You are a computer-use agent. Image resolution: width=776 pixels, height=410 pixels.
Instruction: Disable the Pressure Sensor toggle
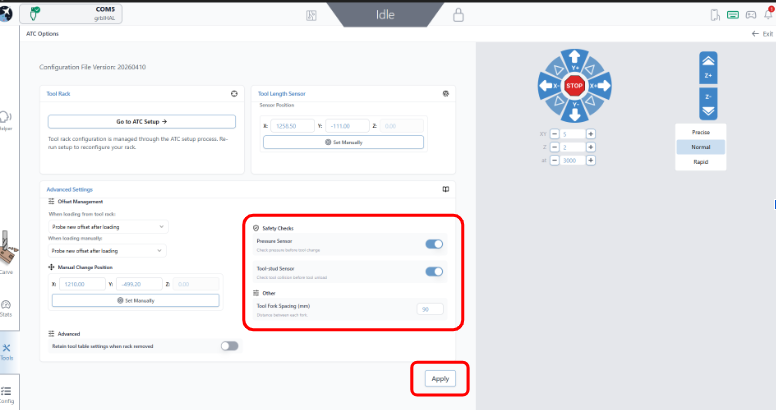tap(434, 244)
